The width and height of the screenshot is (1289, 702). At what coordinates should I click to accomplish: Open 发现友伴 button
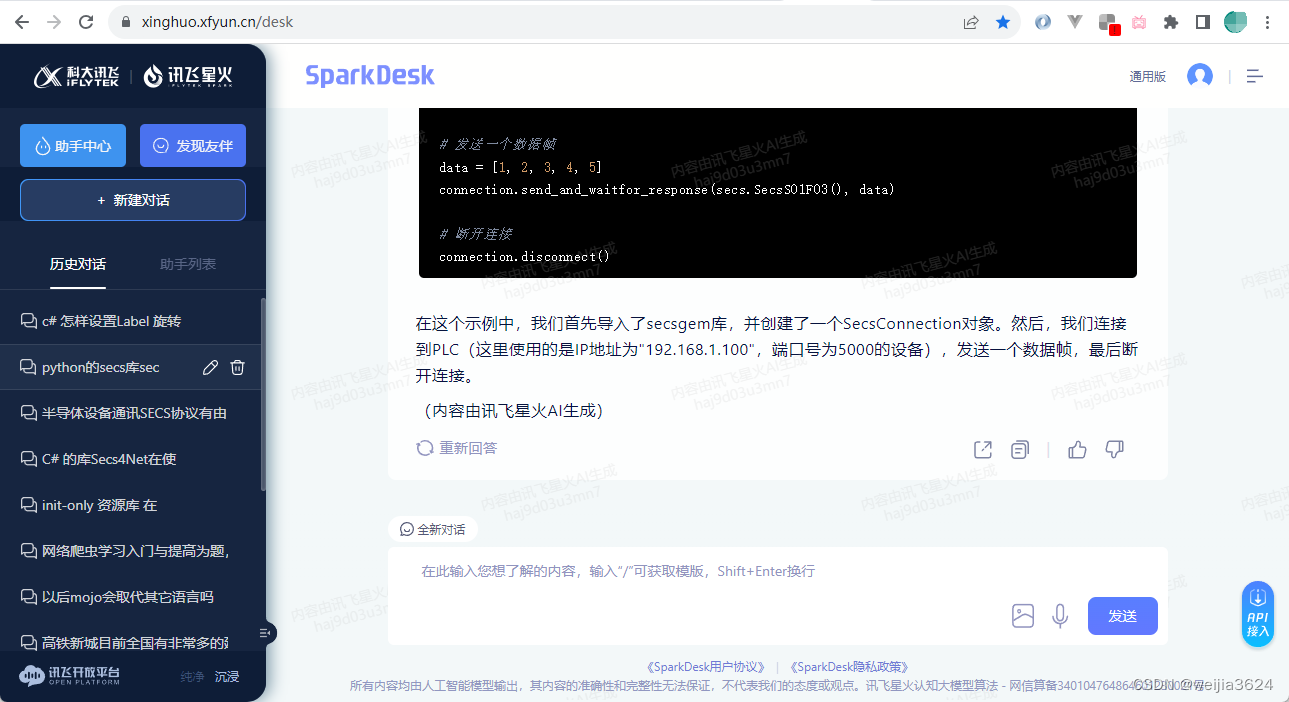tap(193, 146)
